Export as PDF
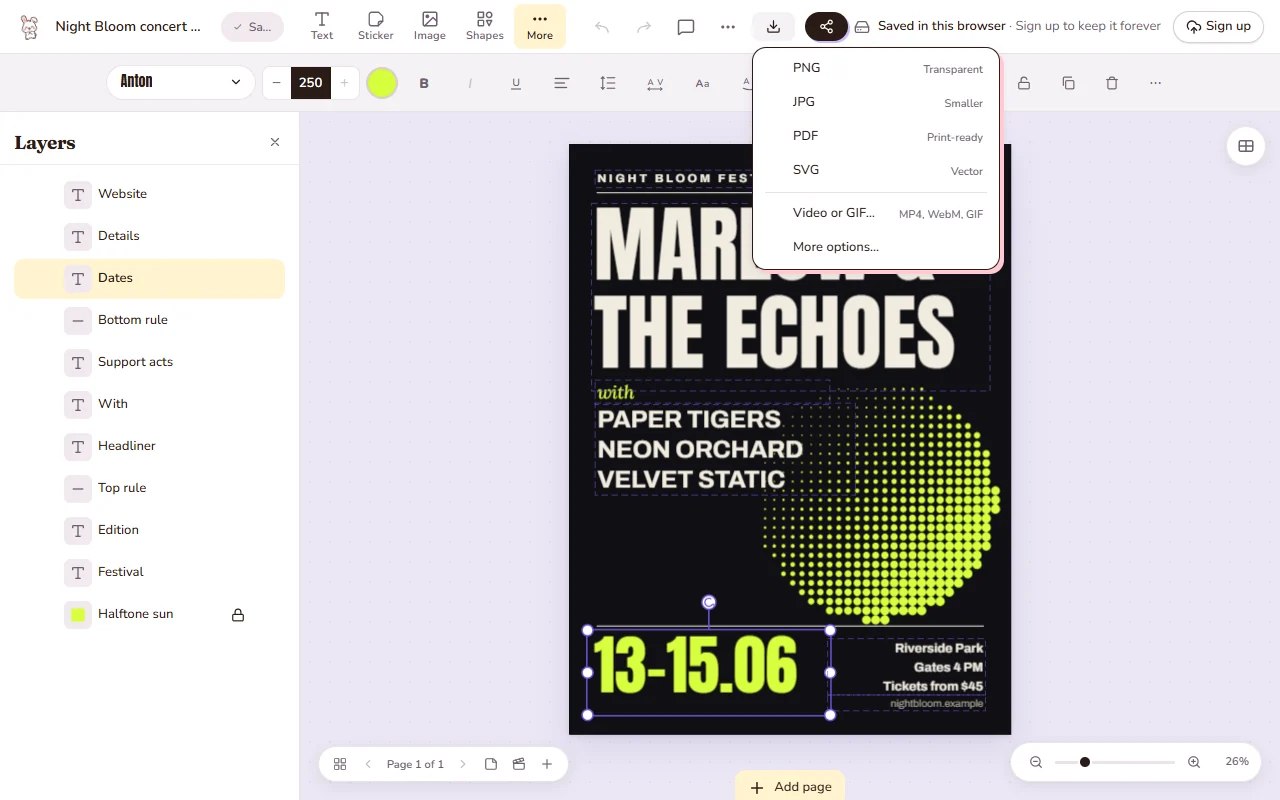 (876, 136)
